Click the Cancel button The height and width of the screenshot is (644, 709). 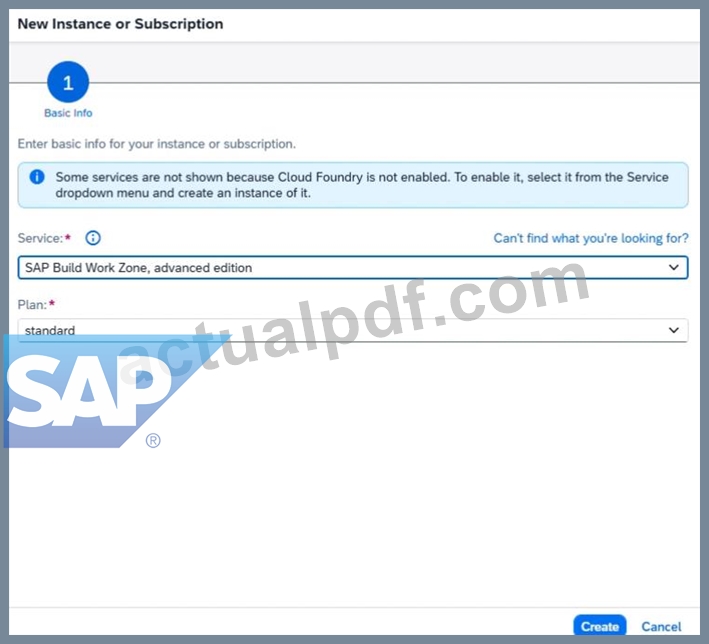tap(661, 626)
